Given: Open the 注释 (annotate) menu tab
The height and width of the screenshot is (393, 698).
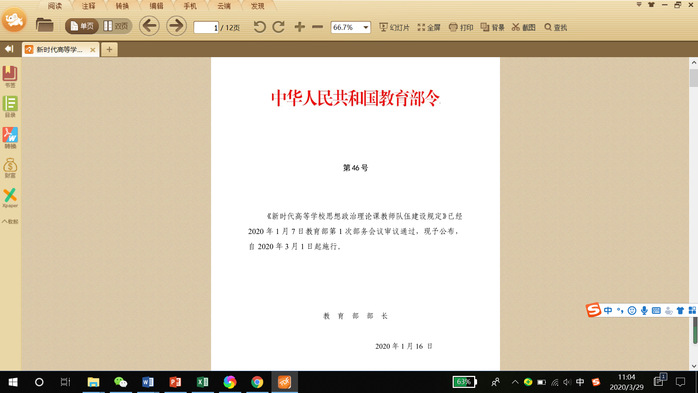Looking at the screenshot, I should (x=89, y=6).
